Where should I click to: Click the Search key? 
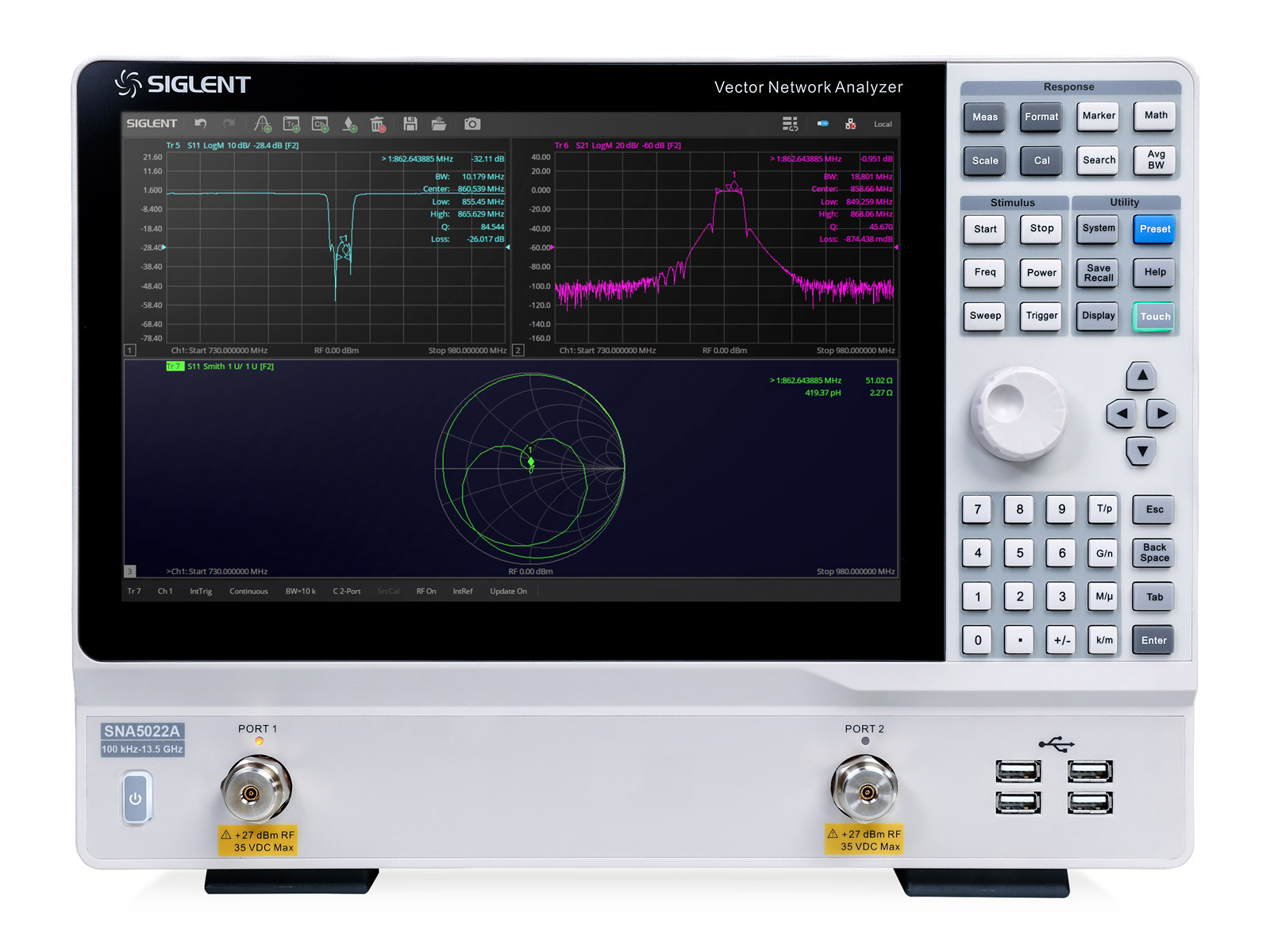[1099, 160]
